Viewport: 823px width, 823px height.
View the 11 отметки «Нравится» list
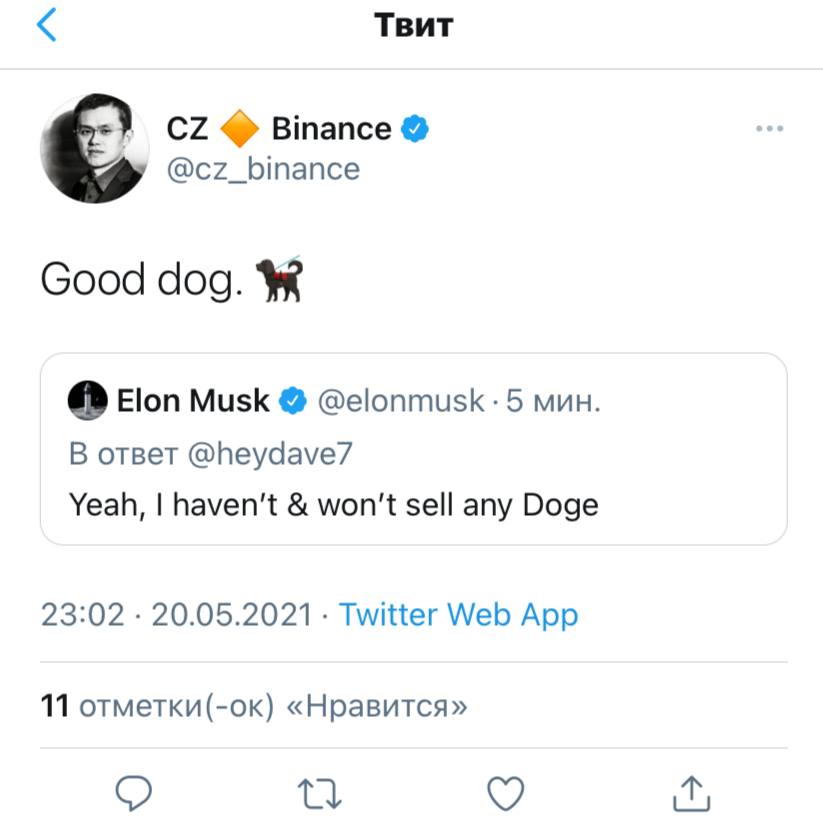coord(254,705)
